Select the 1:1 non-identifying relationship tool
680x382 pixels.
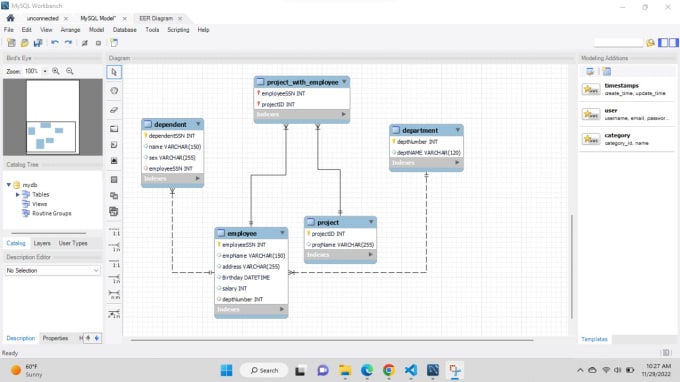[114, 232]
